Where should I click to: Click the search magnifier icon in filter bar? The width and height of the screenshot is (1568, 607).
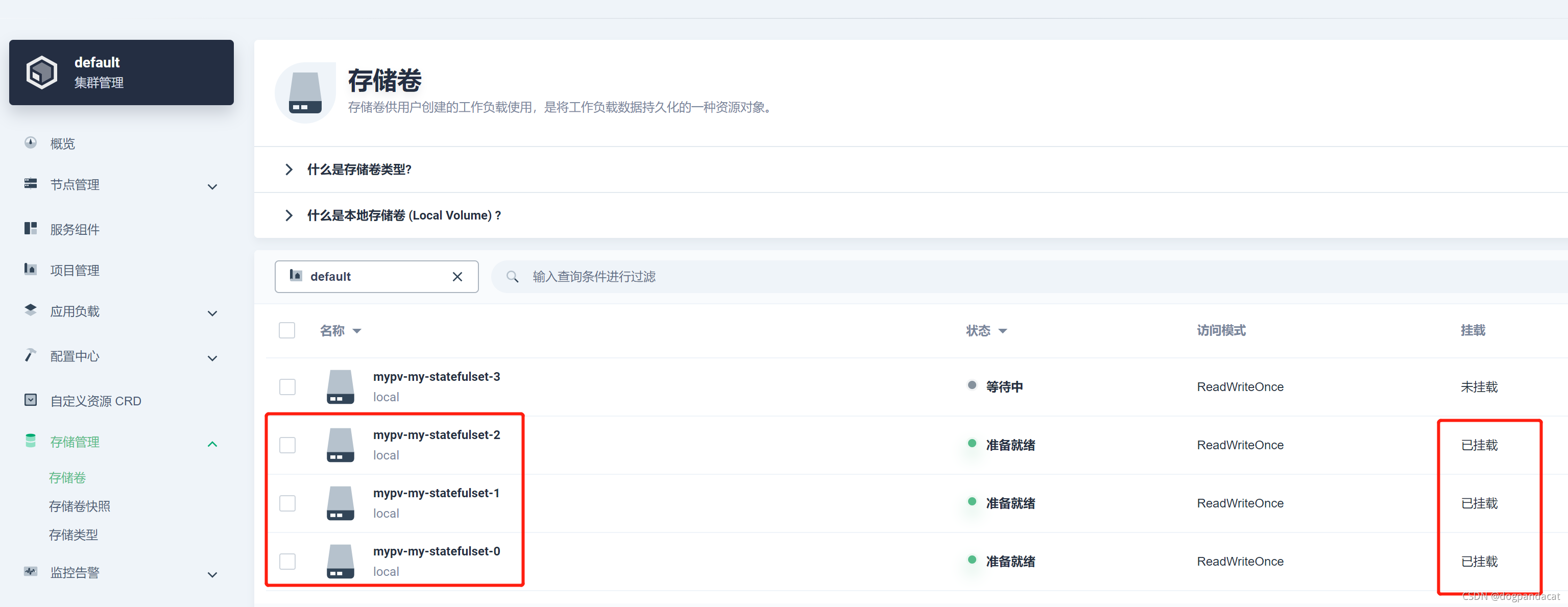(x=513, y=277)
